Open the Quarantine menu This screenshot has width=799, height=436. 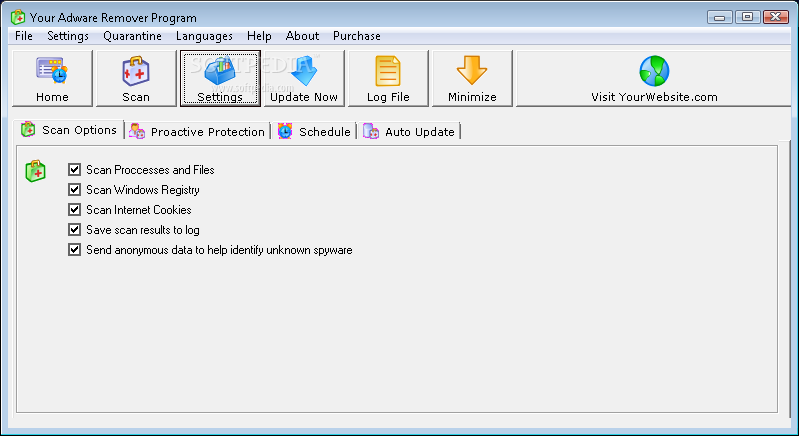click(x=132, y=36)
